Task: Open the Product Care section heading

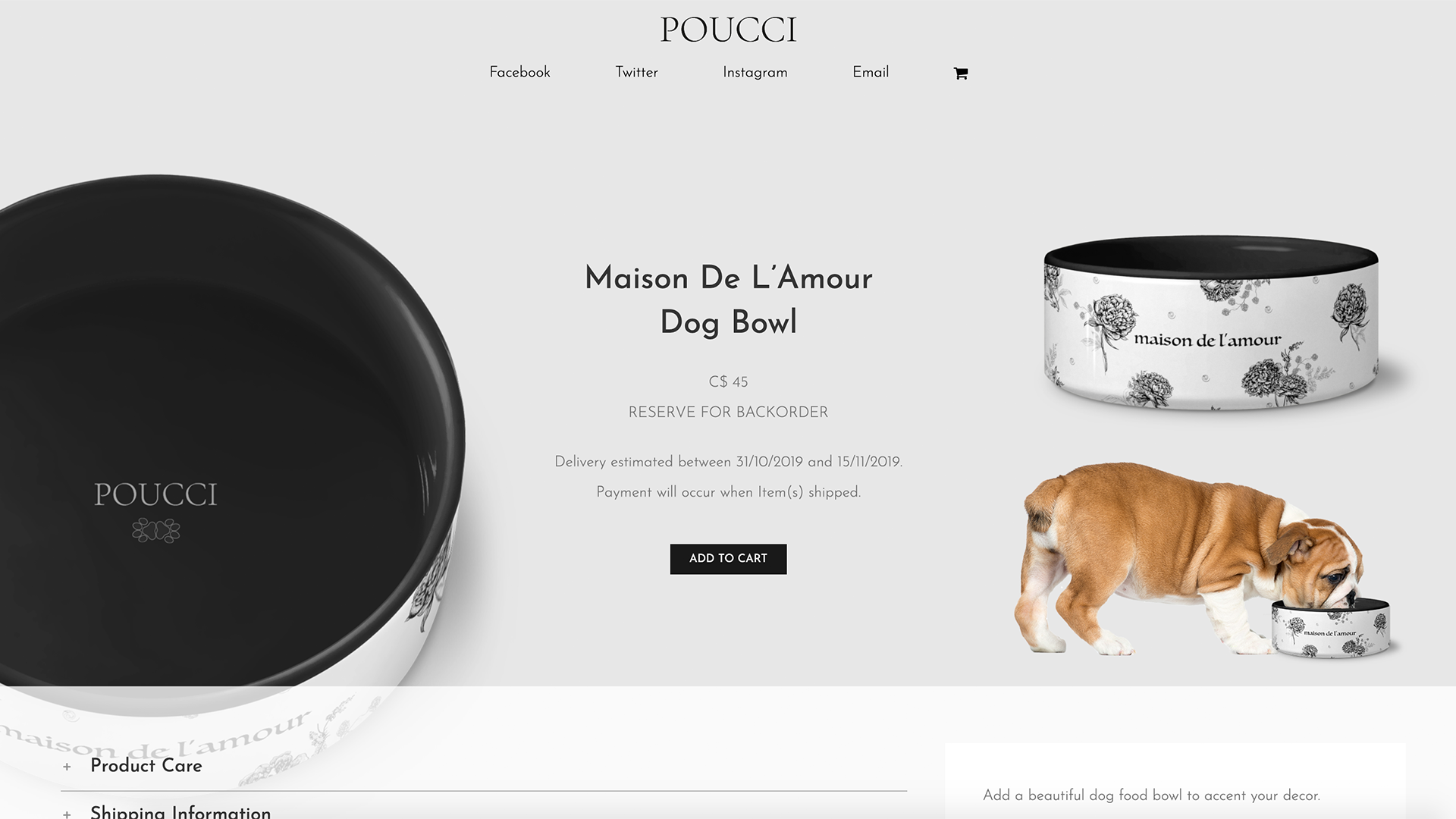Action: pos(146,766)
